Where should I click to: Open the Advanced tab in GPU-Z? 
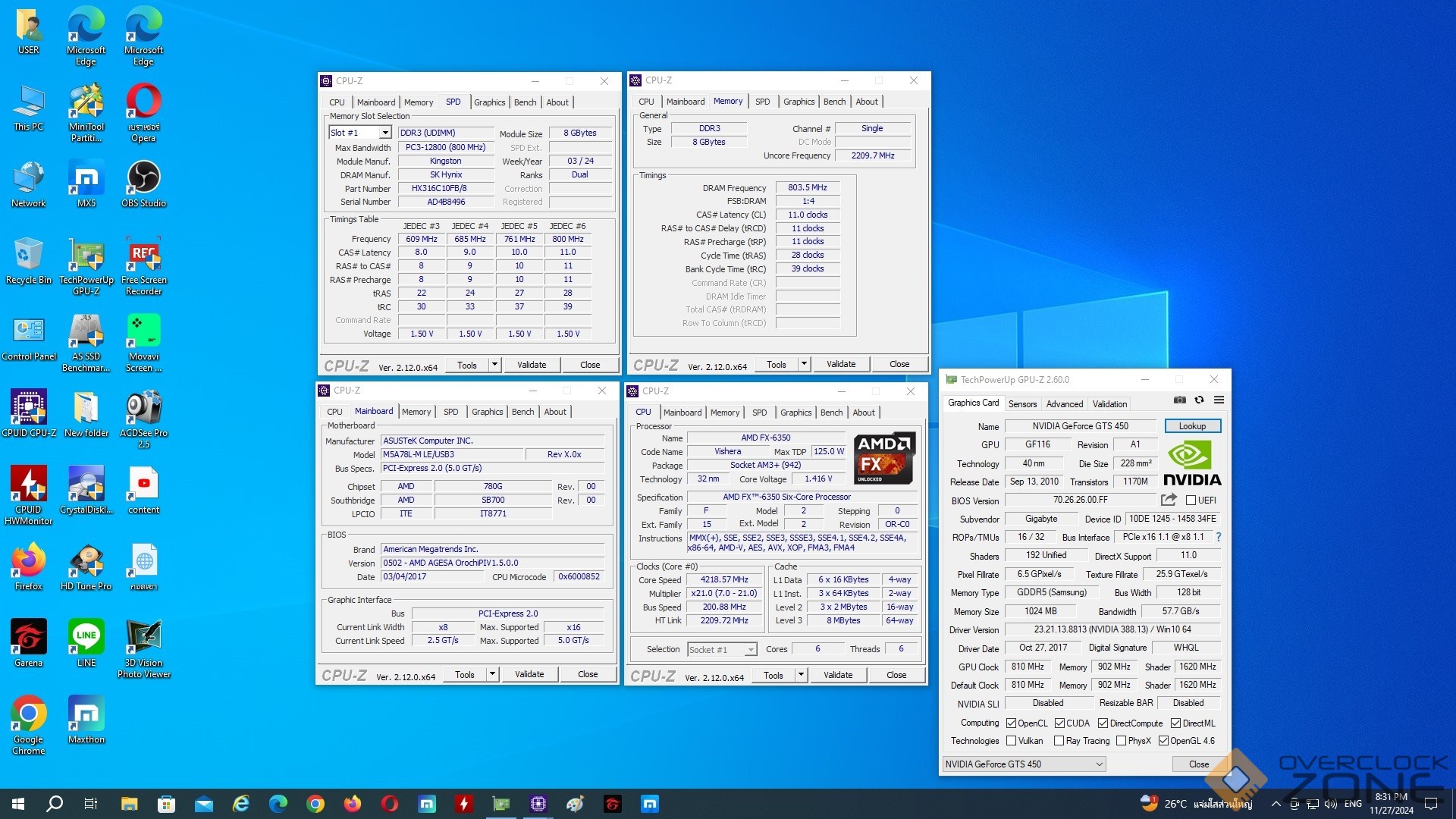pyautogui.click(x=1065, y=404)
